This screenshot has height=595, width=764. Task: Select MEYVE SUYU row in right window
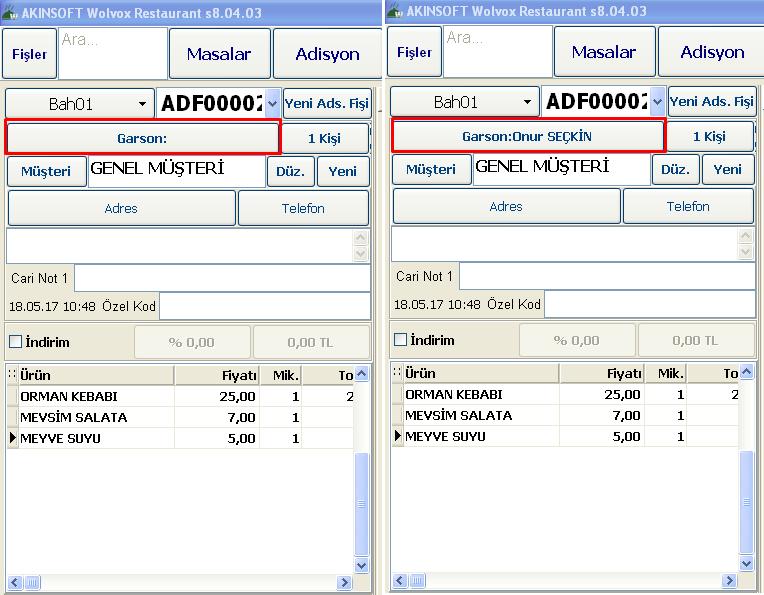click(x=565, y=436)
